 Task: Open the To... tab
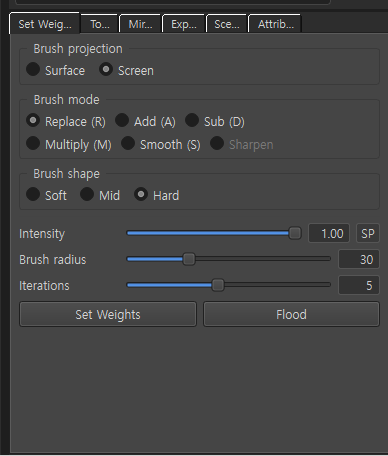click(100, 24)
